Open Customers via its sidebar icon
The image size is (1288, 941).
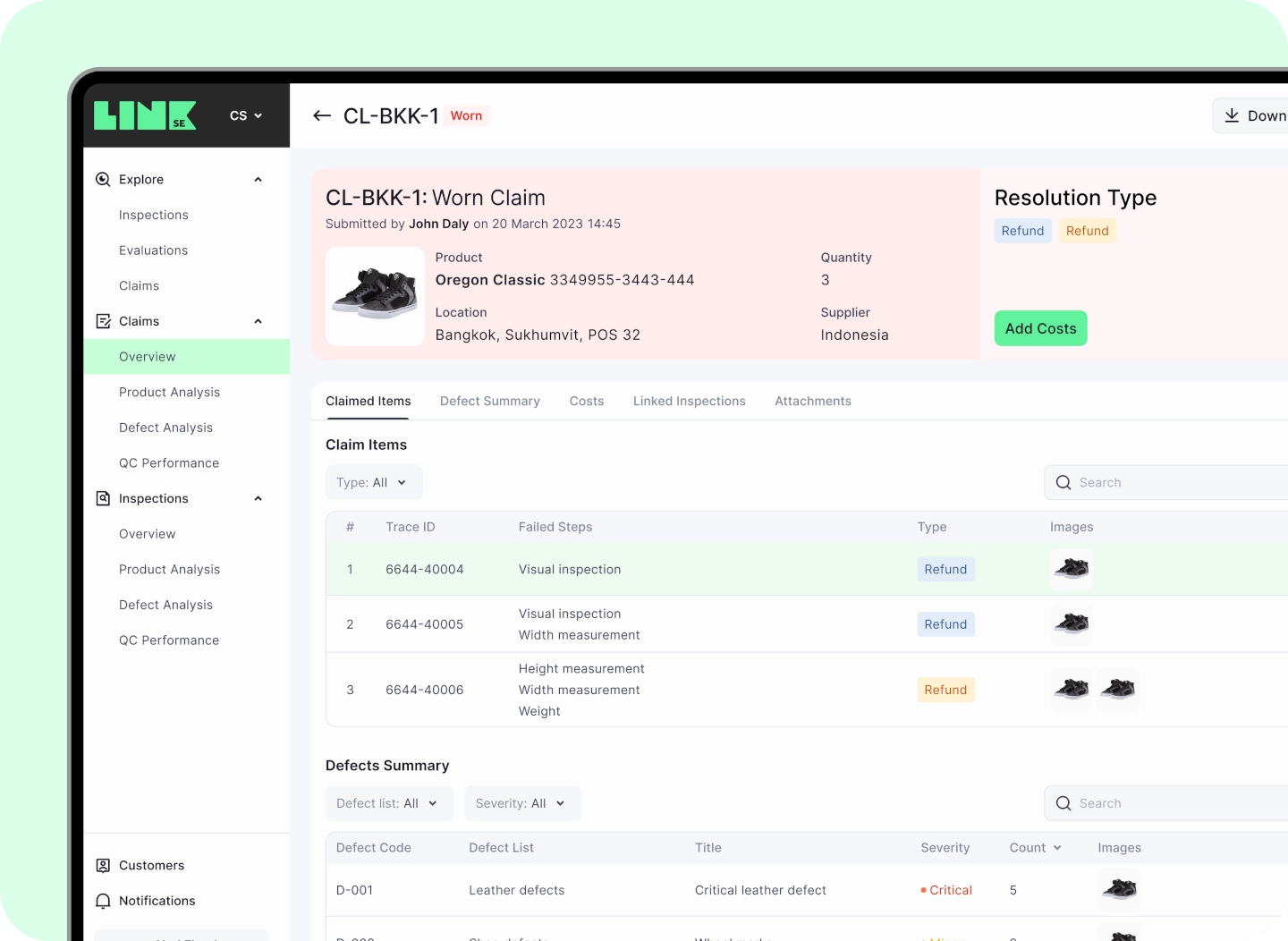click(102, 865)
